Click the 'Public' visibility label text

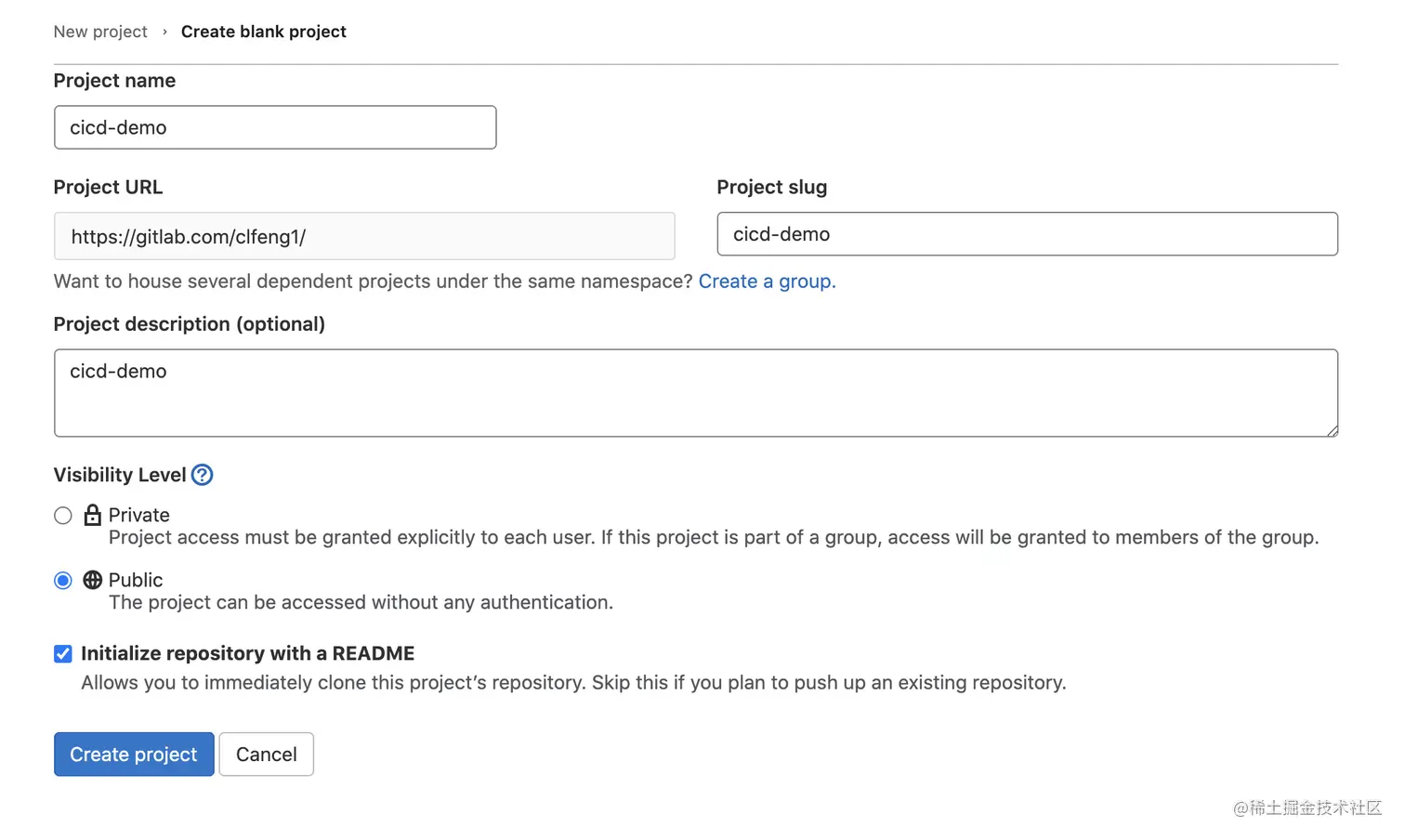(136, 580)
